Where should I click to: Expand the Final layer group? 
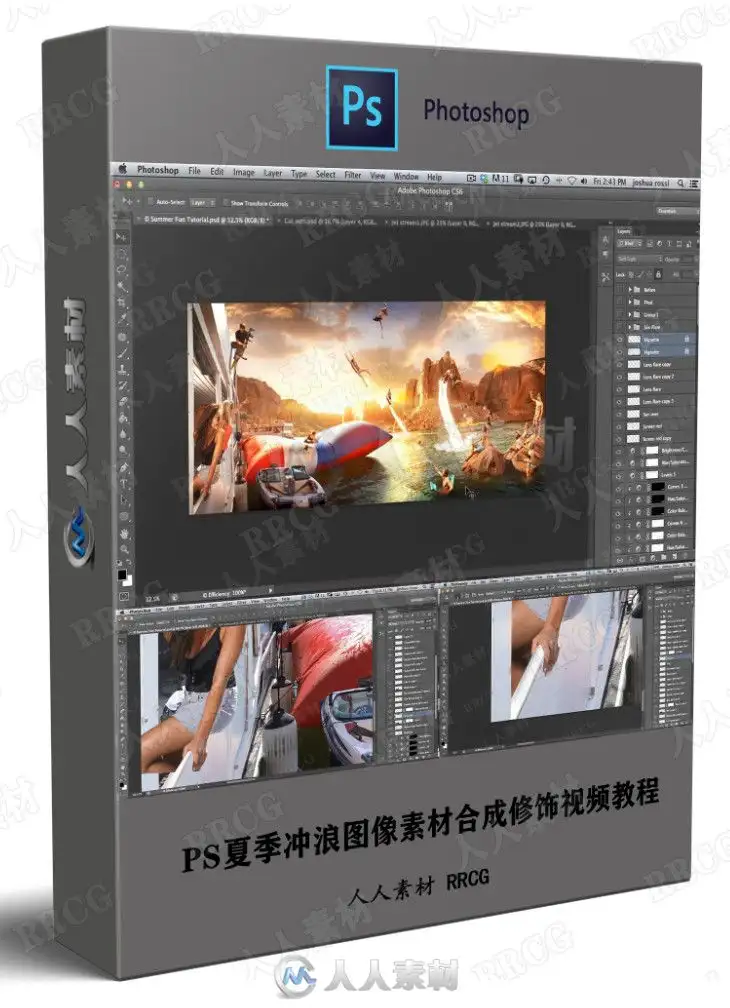click(x=630, y=302)
